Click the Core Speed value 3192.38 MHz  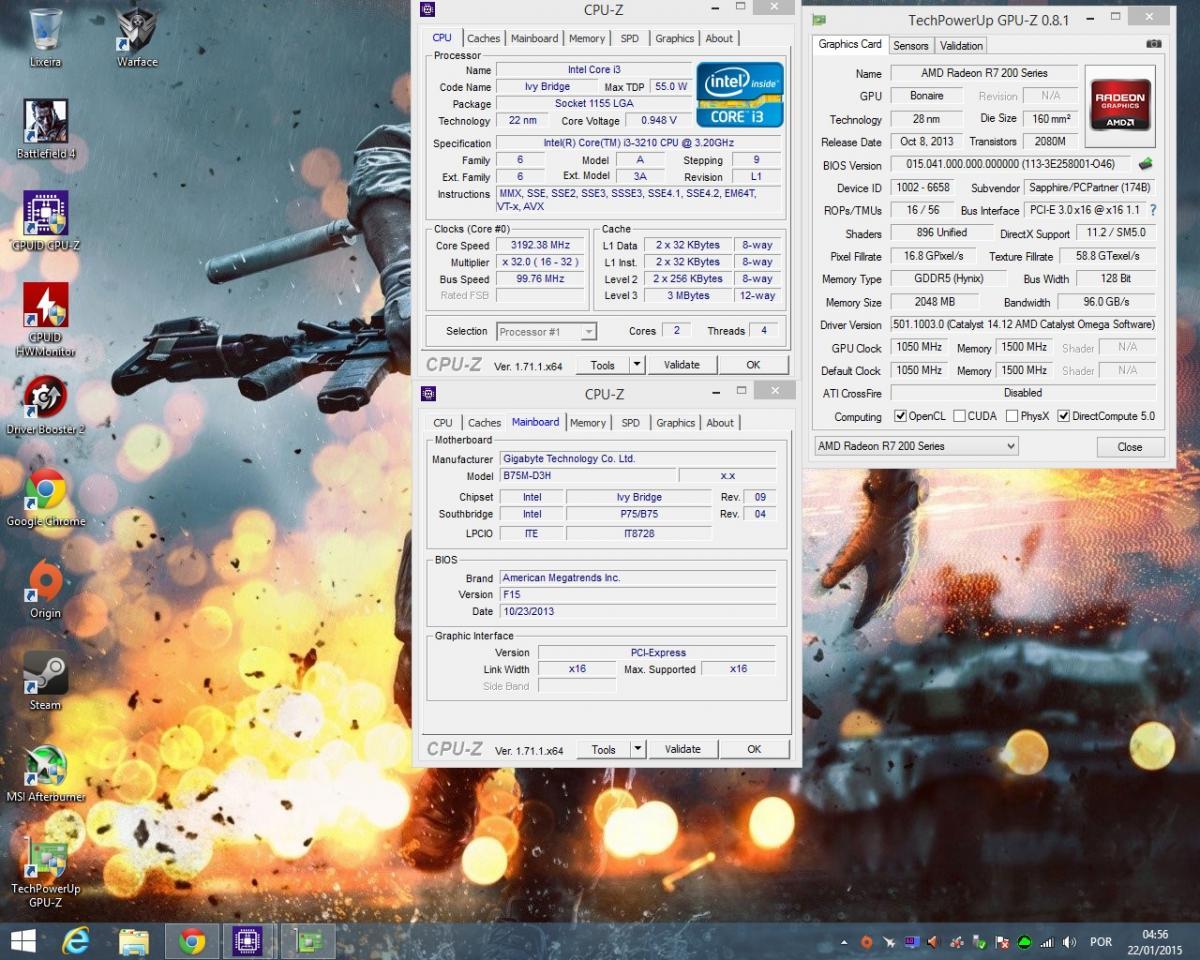click(540, 245)
